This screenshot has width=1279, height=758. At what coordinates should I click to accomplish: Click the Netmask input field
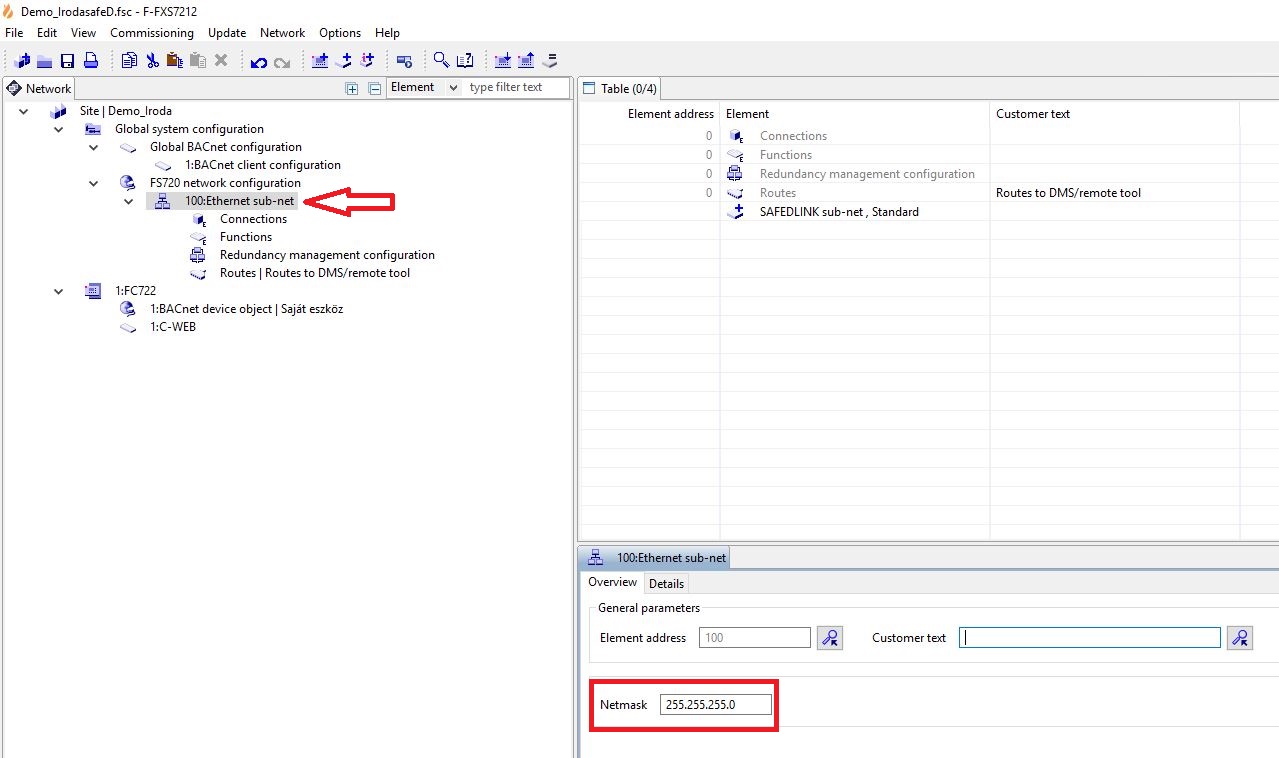click(716, 705)
